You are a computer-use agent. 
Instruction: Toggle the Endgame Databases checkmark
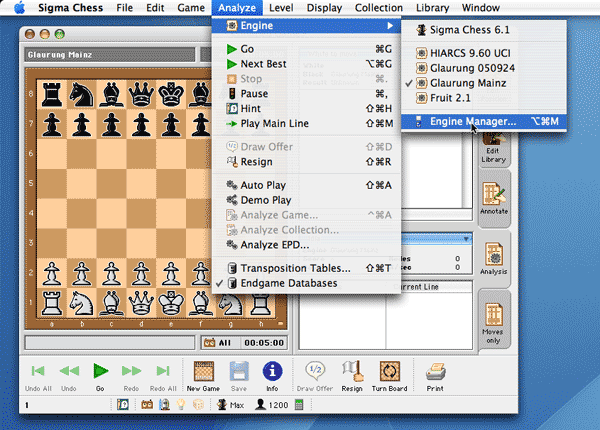[x=306, y=283]
